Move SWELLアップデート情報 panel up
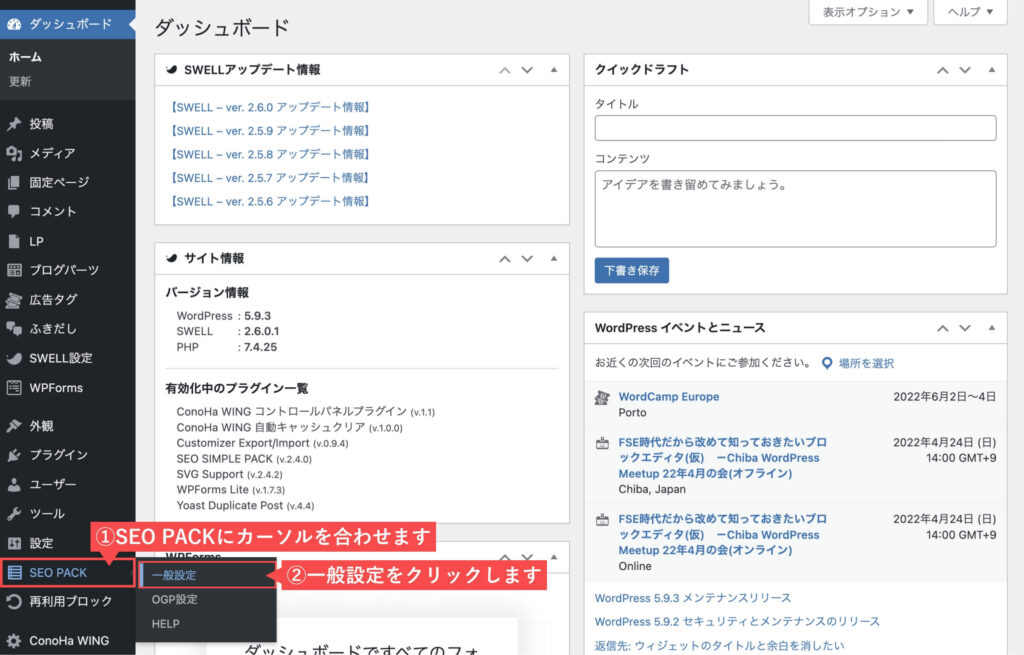 tap(505, 70)
